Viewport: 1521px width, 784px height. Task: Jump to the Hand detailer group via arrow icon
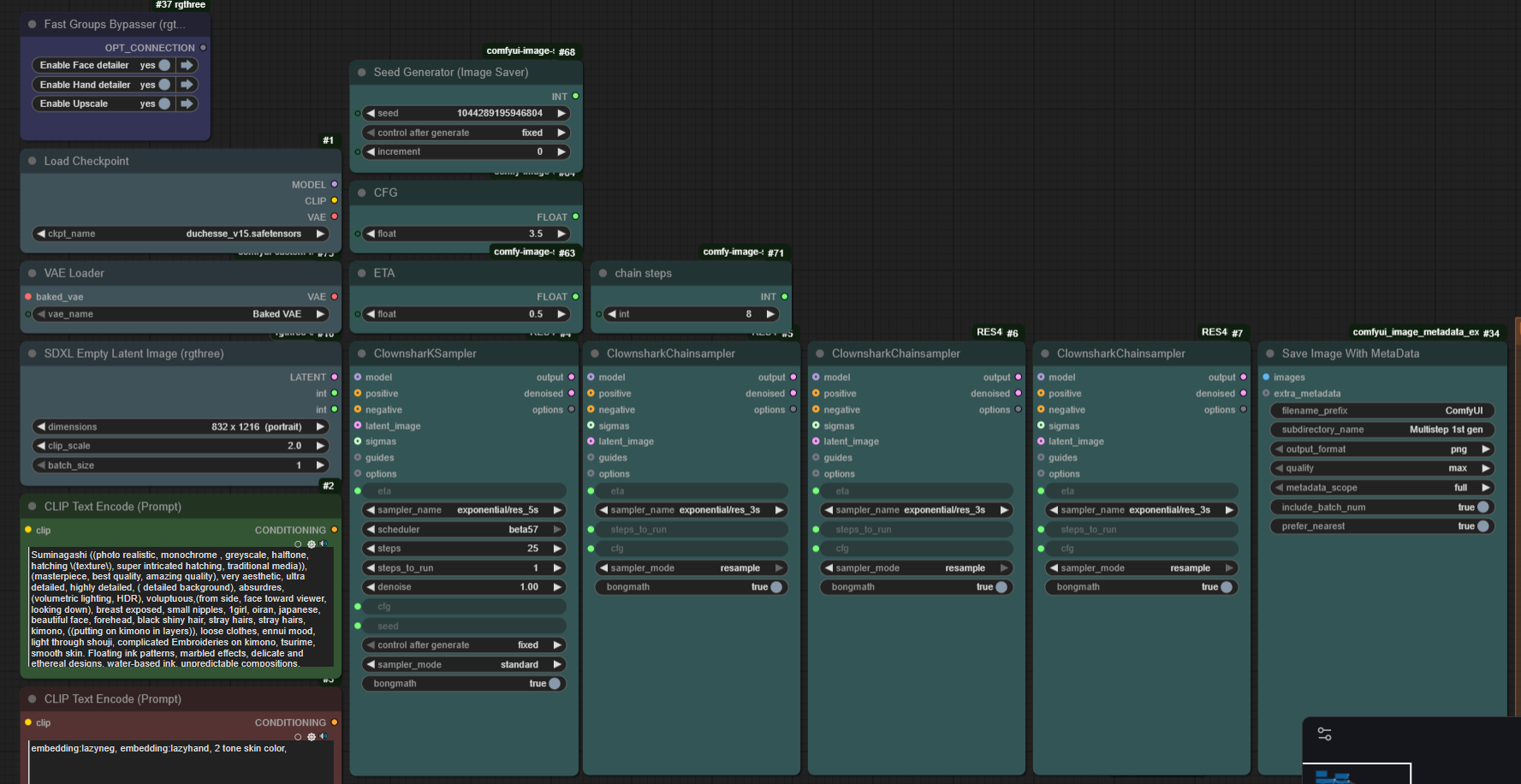click(187, 85)
